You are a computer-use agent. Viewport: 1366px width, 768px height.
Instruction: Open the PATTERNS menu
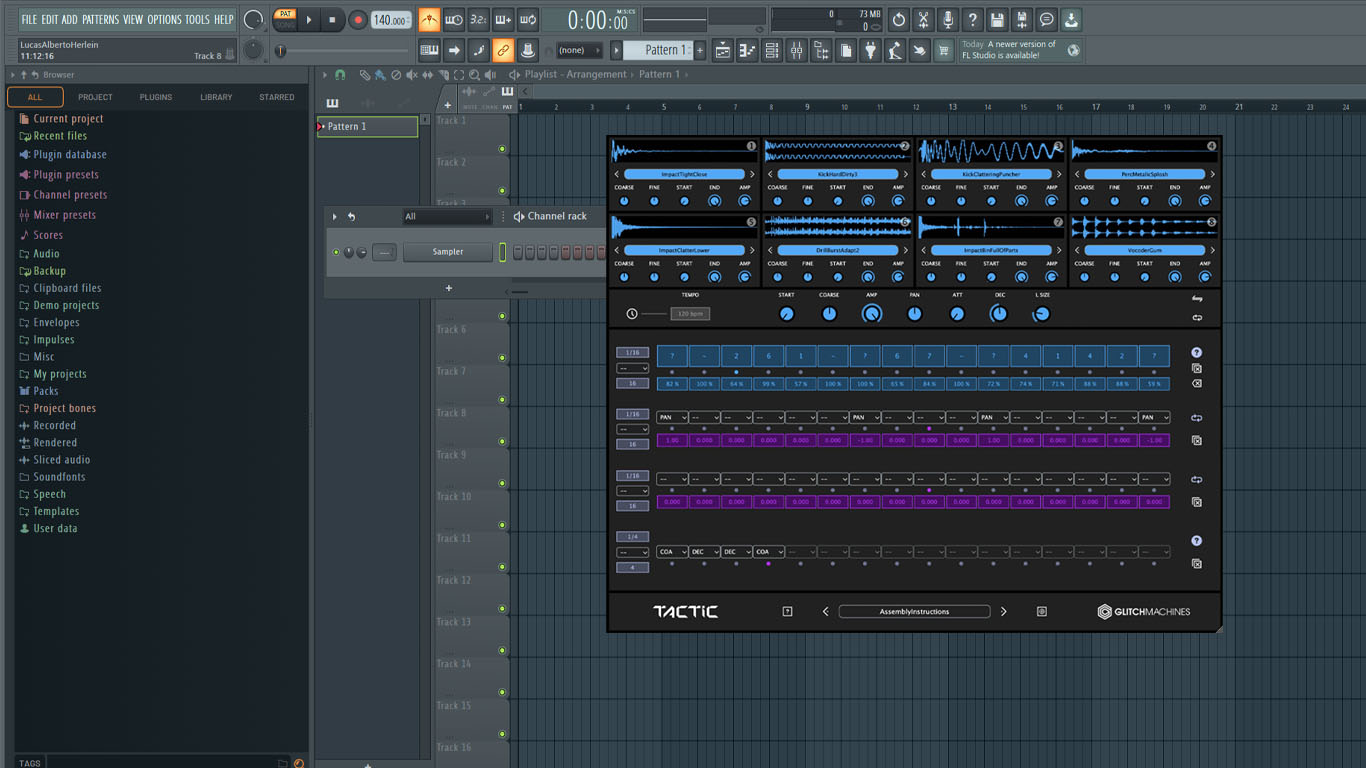(x=100, y=19)
